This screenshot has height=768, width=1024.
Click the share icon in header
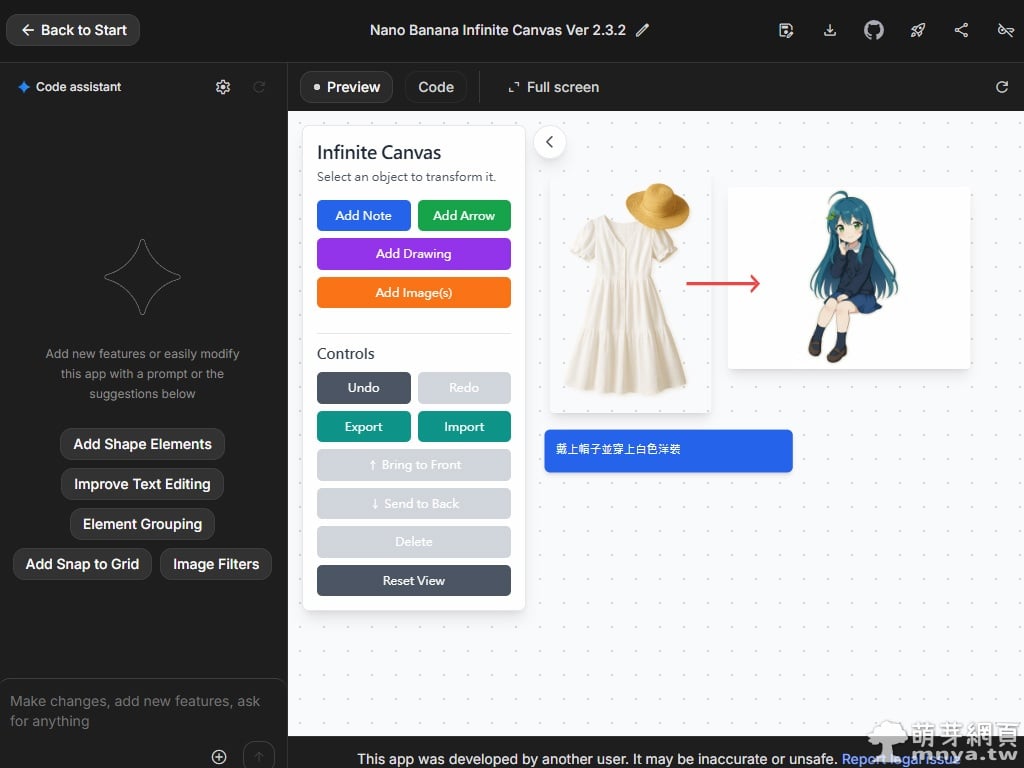point(961,30)
